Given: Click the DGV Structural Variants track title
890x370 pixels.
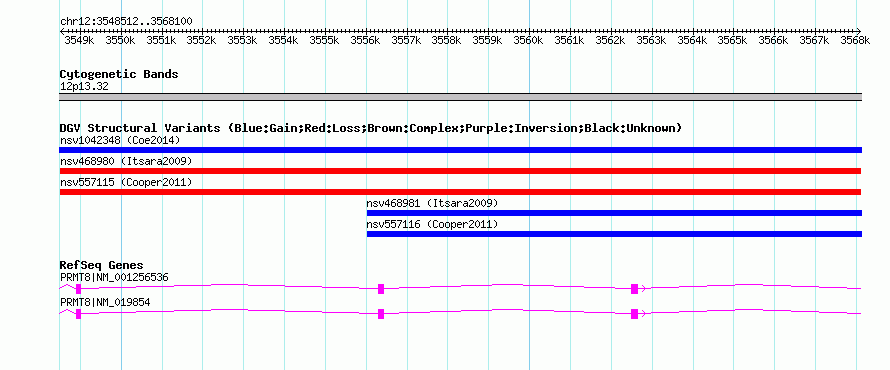Looking at the screenshot, I should tap(370, 128).
